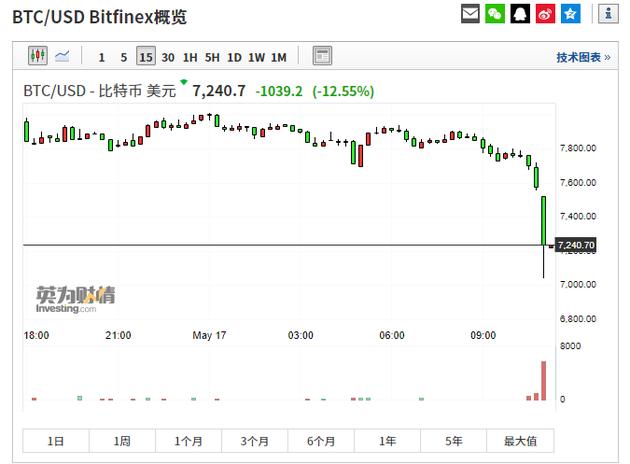630x464 pixels.
Task: Click the 03:00 time axis label
Action: pos(301,335)
